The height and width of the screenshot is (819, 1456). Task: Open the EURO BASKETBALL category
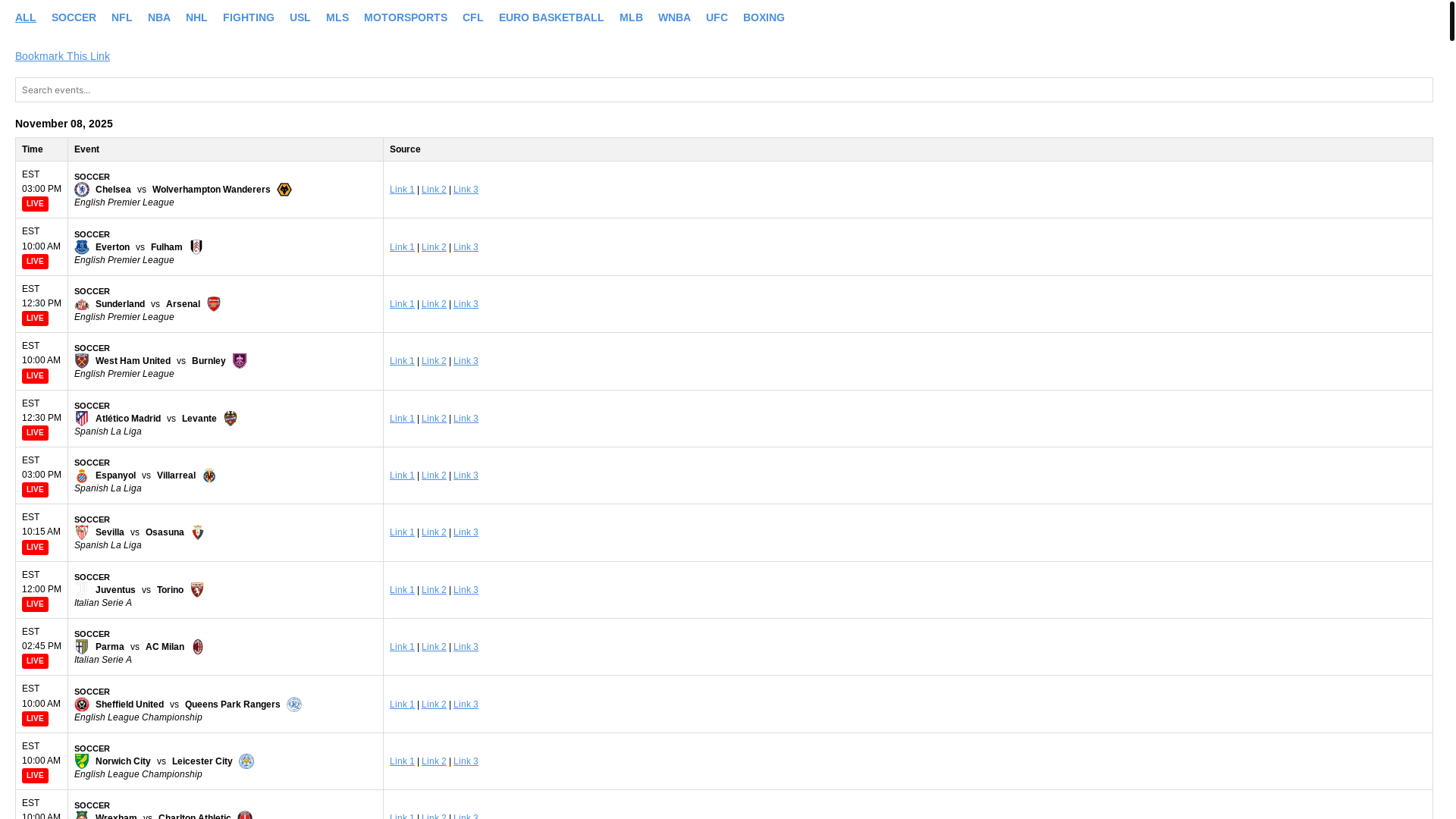point(551,17)
